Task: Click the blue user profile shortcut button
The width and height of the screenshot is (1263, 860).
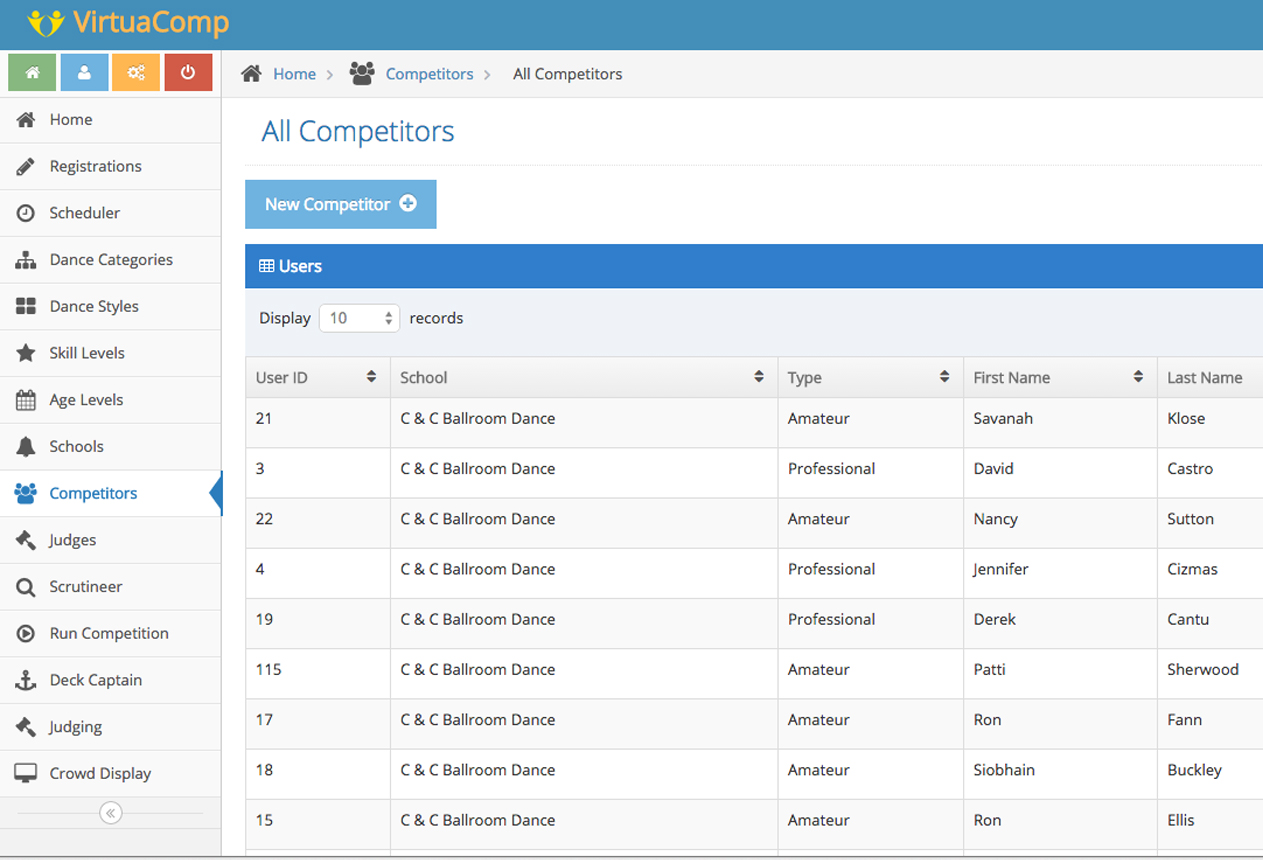Action: [x=85, y=73]
